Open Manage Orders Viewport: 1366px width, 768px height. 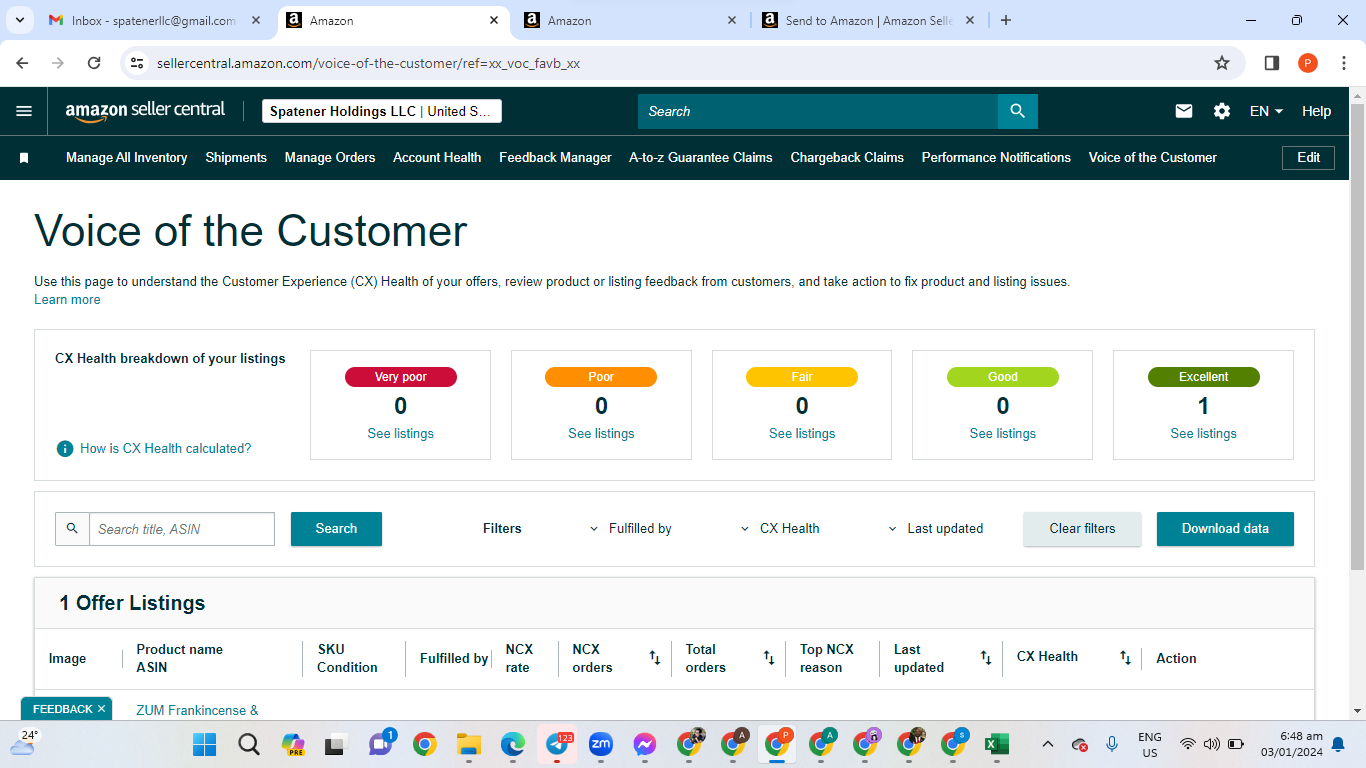pyautogui.click(x=330, y=158)
